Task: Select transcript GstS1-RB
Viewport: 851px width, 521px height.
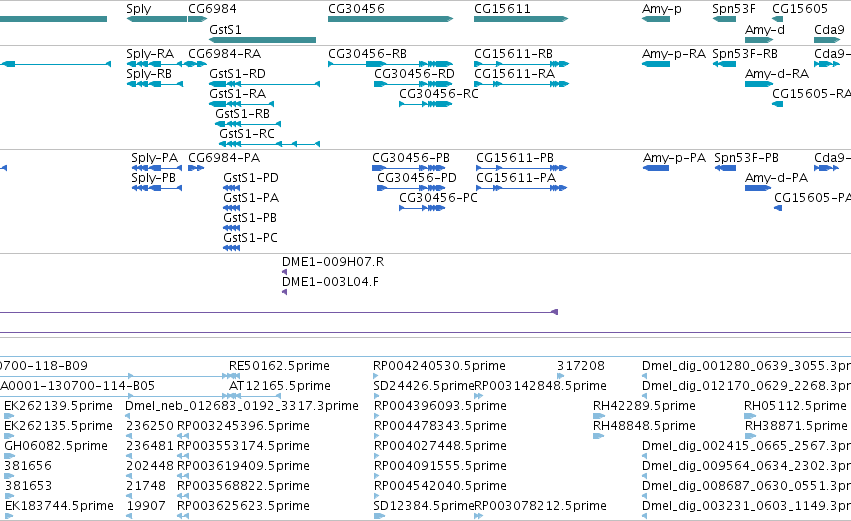Action: (x=247, y=124)
